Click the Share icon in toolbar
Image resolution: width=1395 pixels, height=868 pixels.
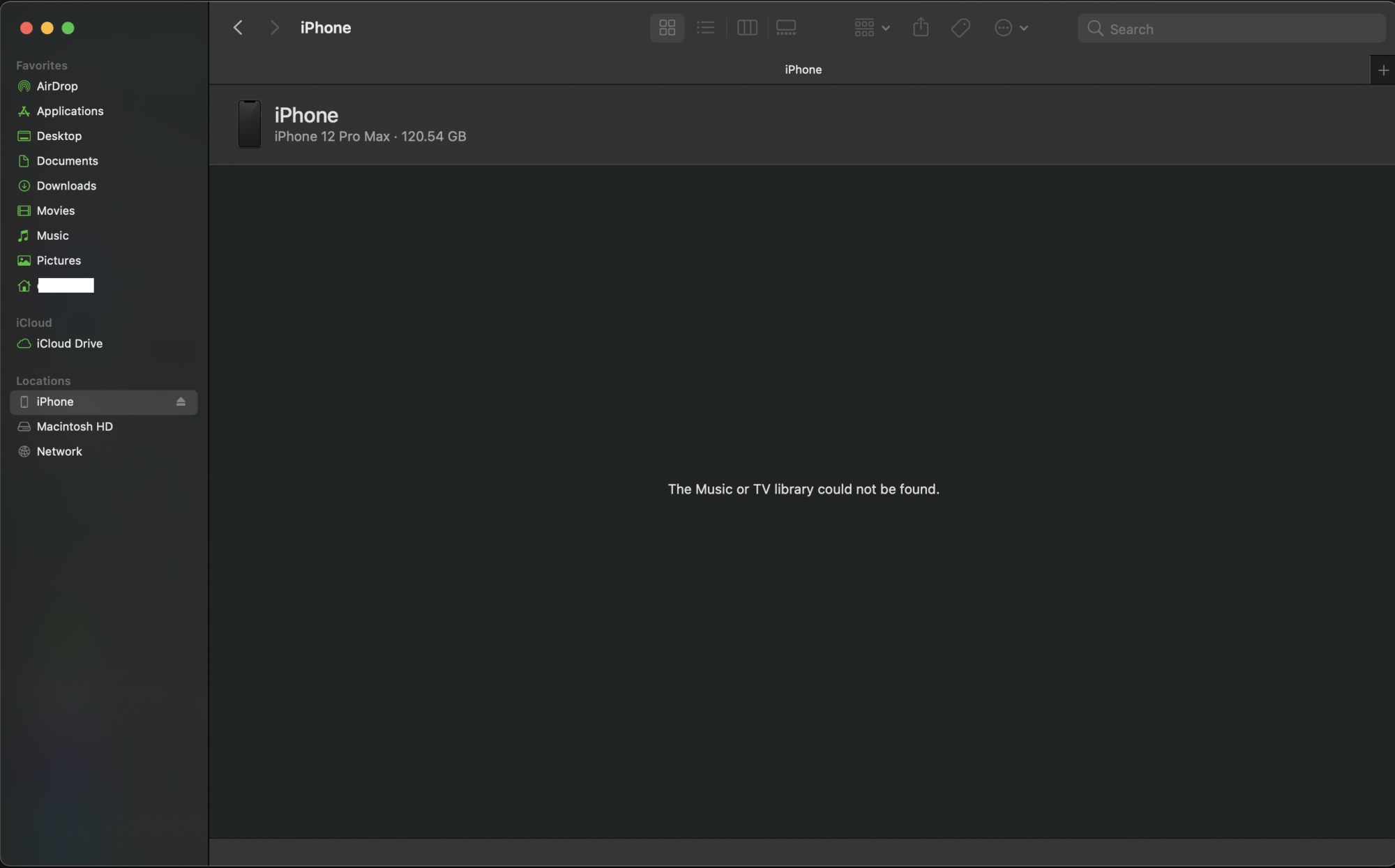coord(920,26)
